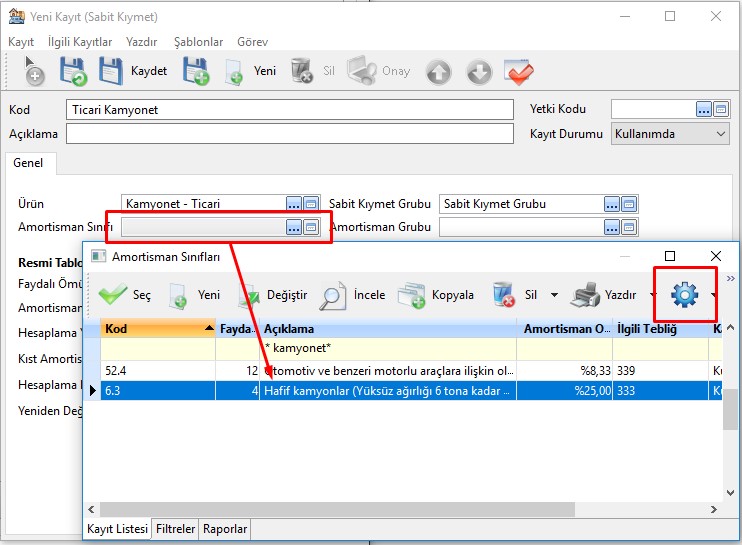Viewport: 742px width, 545px height.
Task: Open the gear settings icon in the popup
Action: 684,294
